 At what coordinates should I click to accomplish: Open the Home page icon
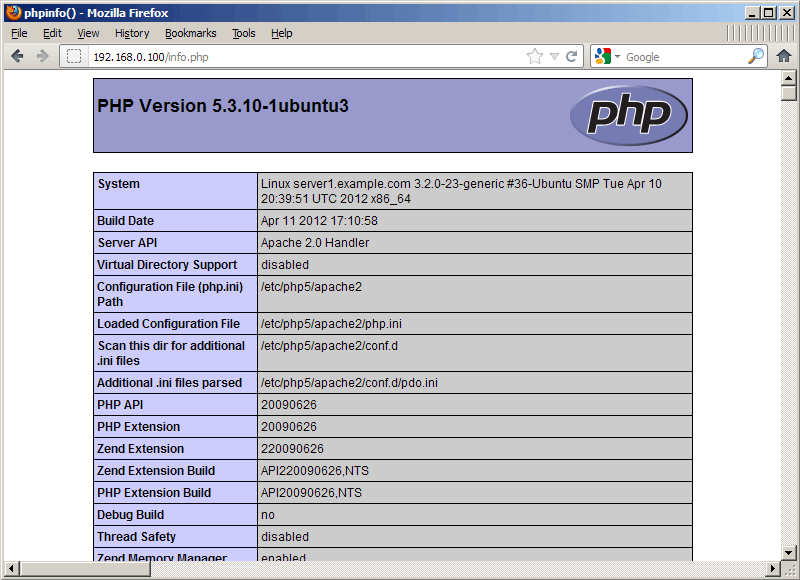tap(784, 56)
